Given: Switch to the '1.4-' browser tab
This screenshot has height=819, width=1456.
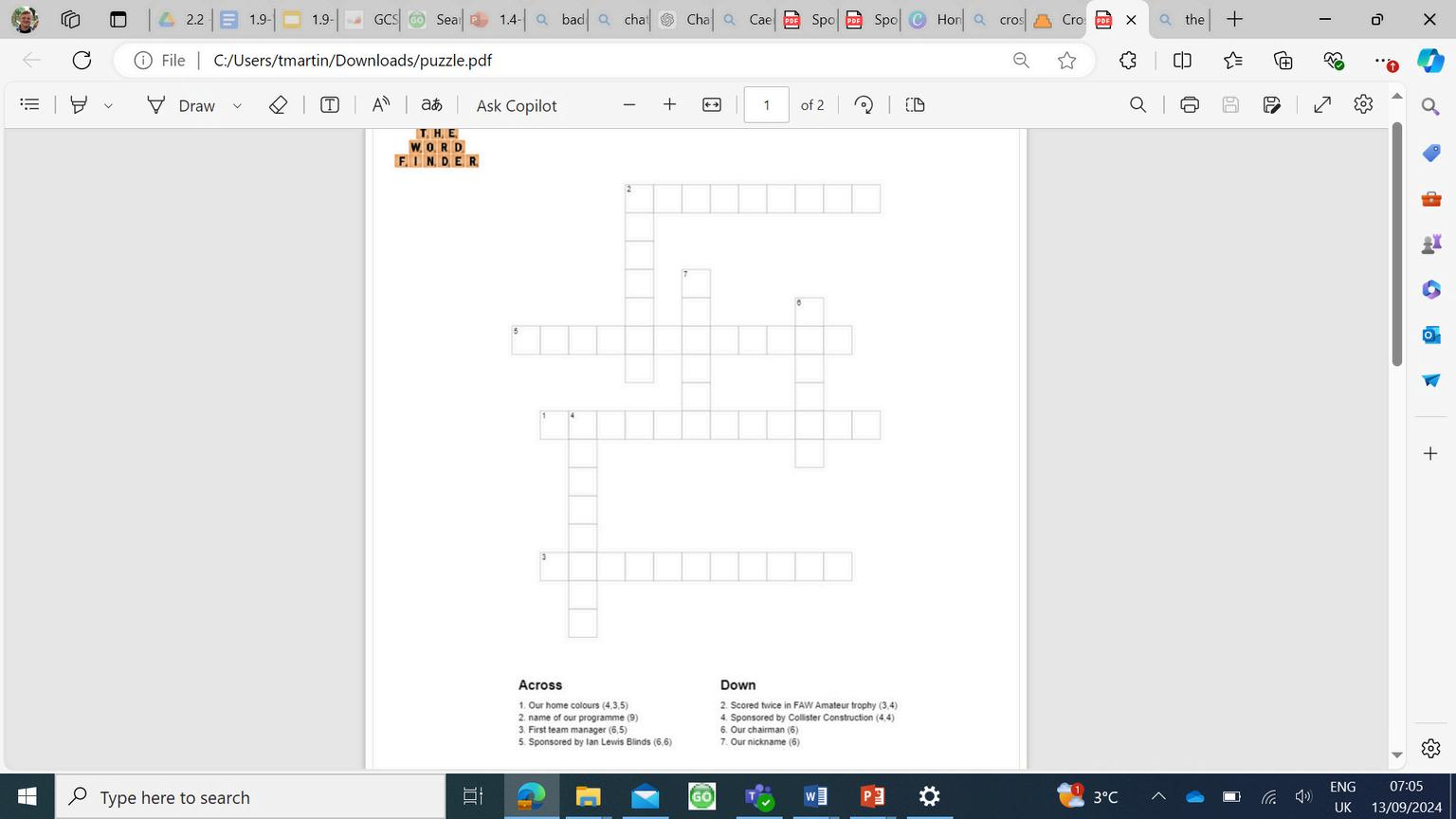Looking at the screenshot, I should (496, 19).
